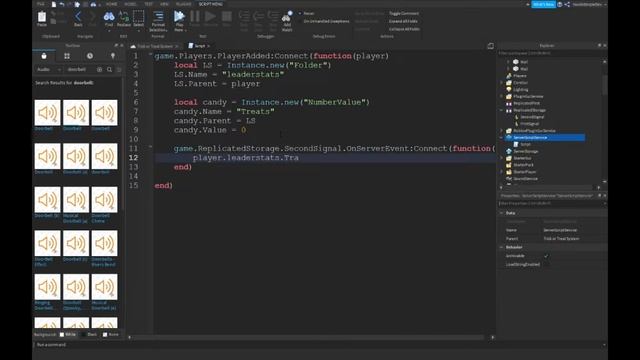640x360 pixels.
Task: Click the Back navigation arrow
Action: click(x=78, y=17)
